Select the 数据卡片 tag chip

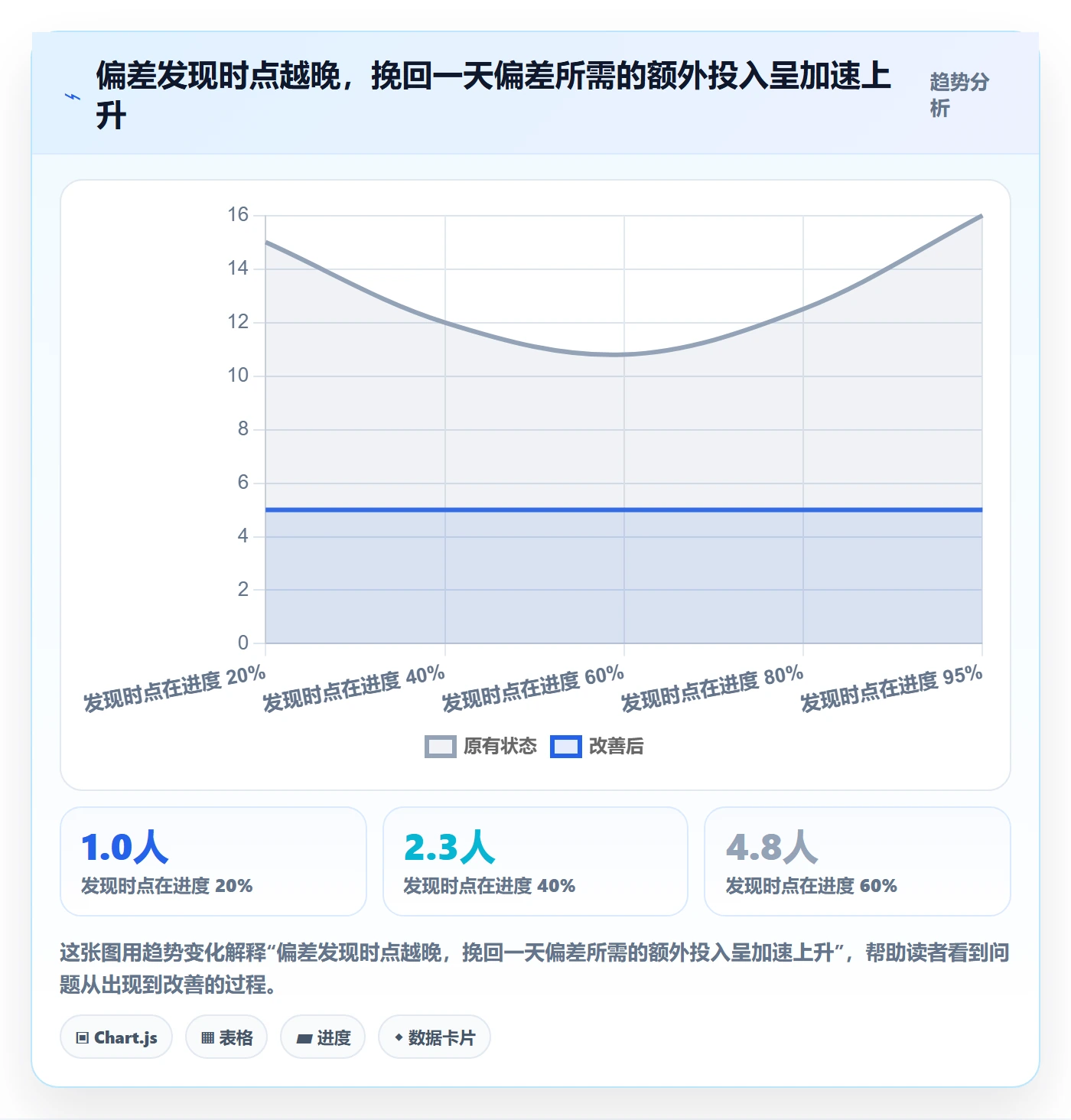tap(435, 1037)
